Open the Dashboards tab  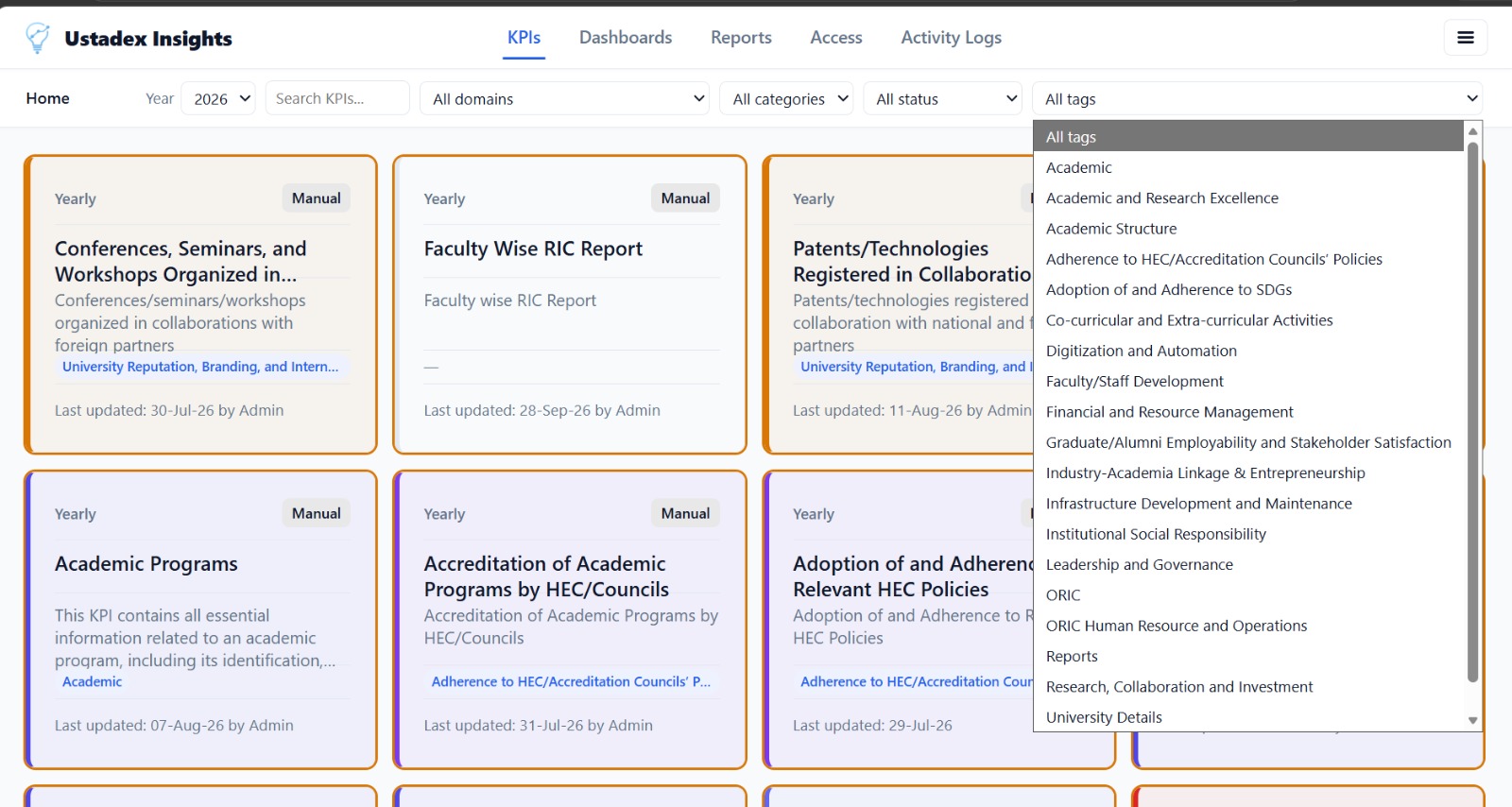click(x=626, y=38)
